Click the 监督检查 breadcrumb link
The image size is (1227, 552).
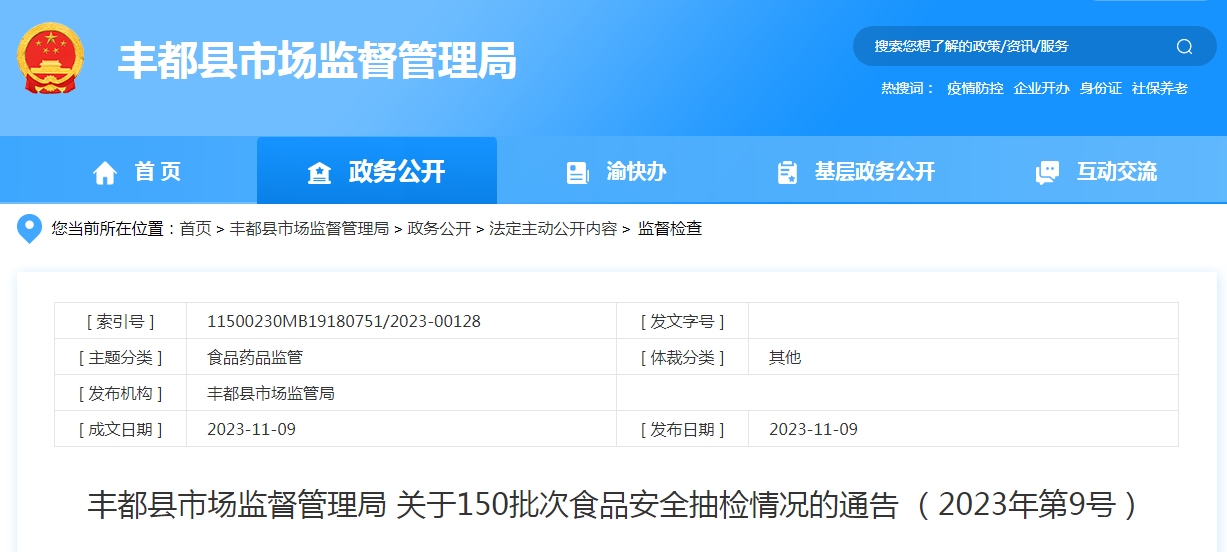pos(670,229)
